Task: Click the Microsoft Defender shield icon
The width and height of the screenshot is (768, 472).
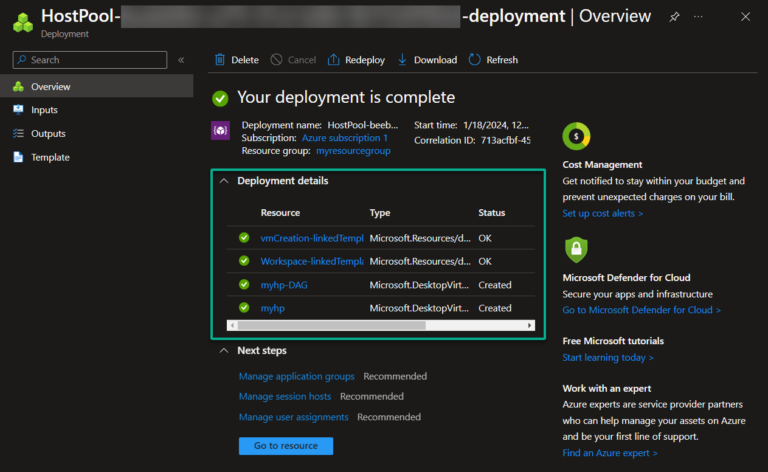Action: [577, 249]
